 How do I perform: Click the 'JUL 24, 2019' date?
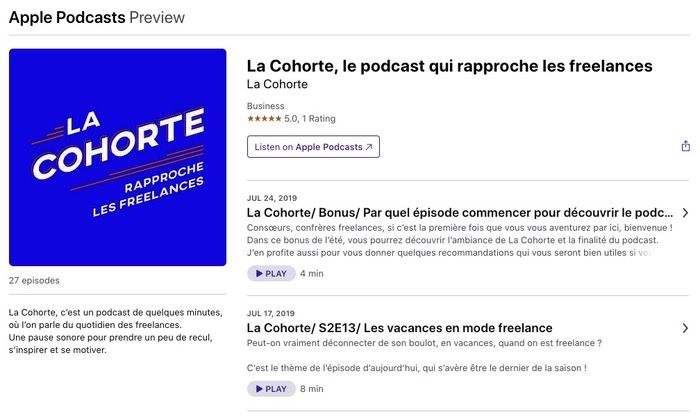pyautogui.click(x=272, y=198)
